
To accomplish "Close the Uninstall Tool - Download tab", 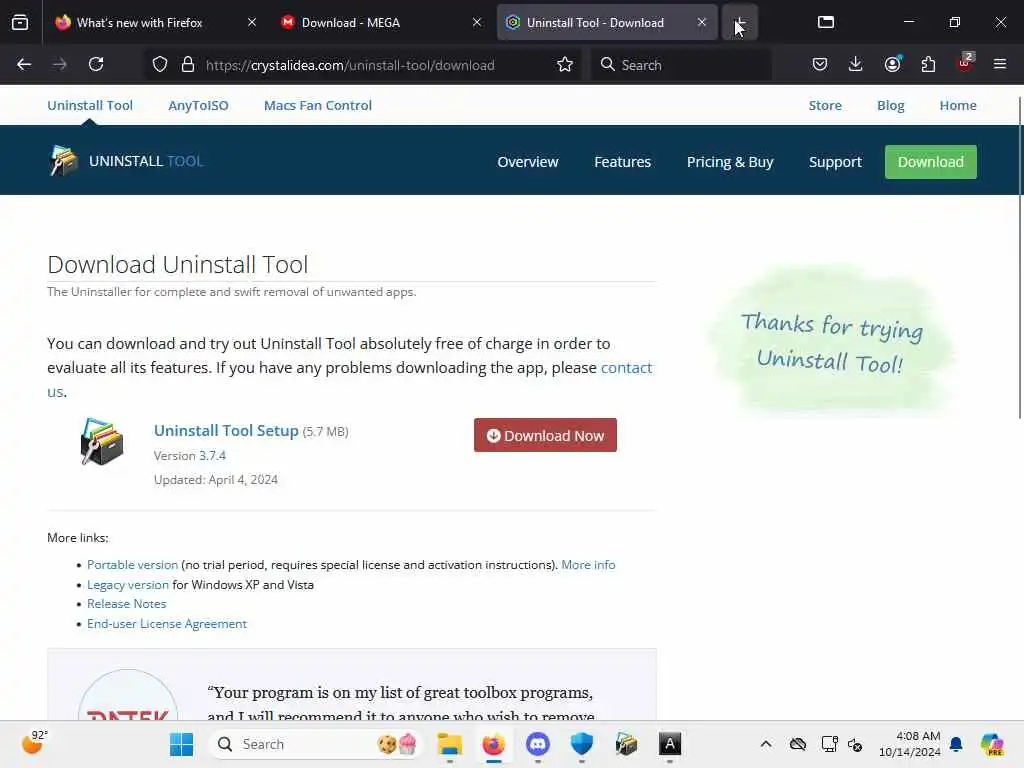I will tap(701, 22).
